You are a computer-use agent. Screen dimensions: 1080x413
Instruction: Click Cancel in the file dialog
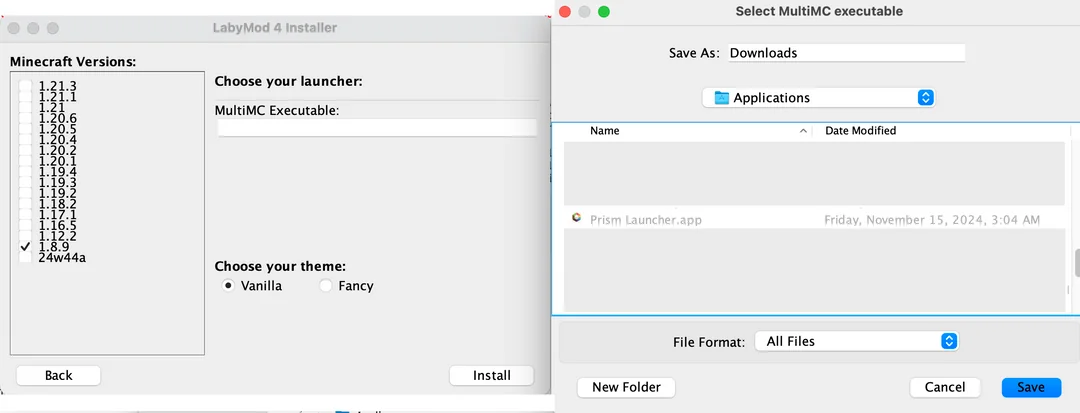point(944,387)
